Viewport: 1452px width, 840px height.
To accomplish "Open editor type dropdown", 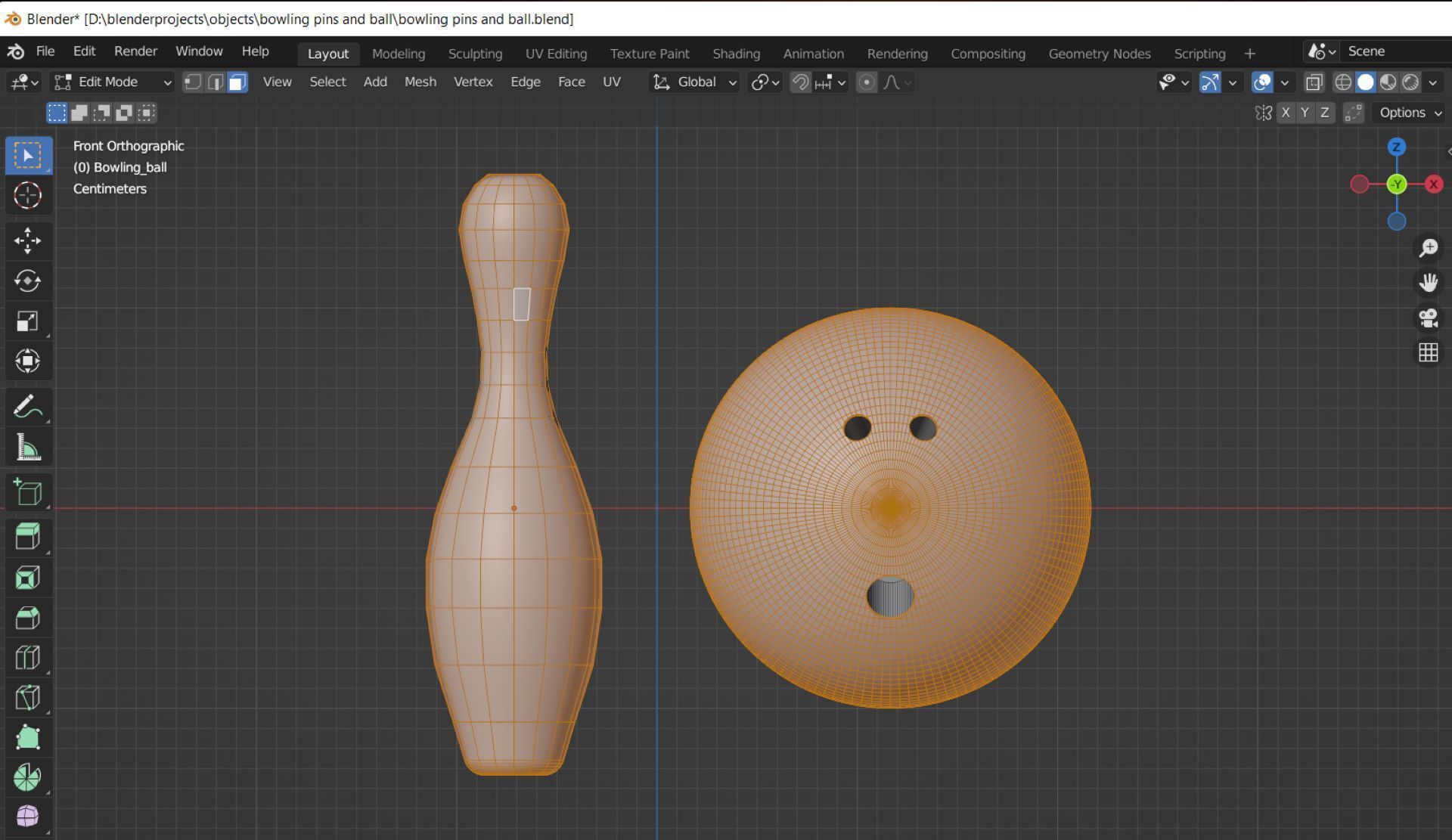I will click(23, 82).
